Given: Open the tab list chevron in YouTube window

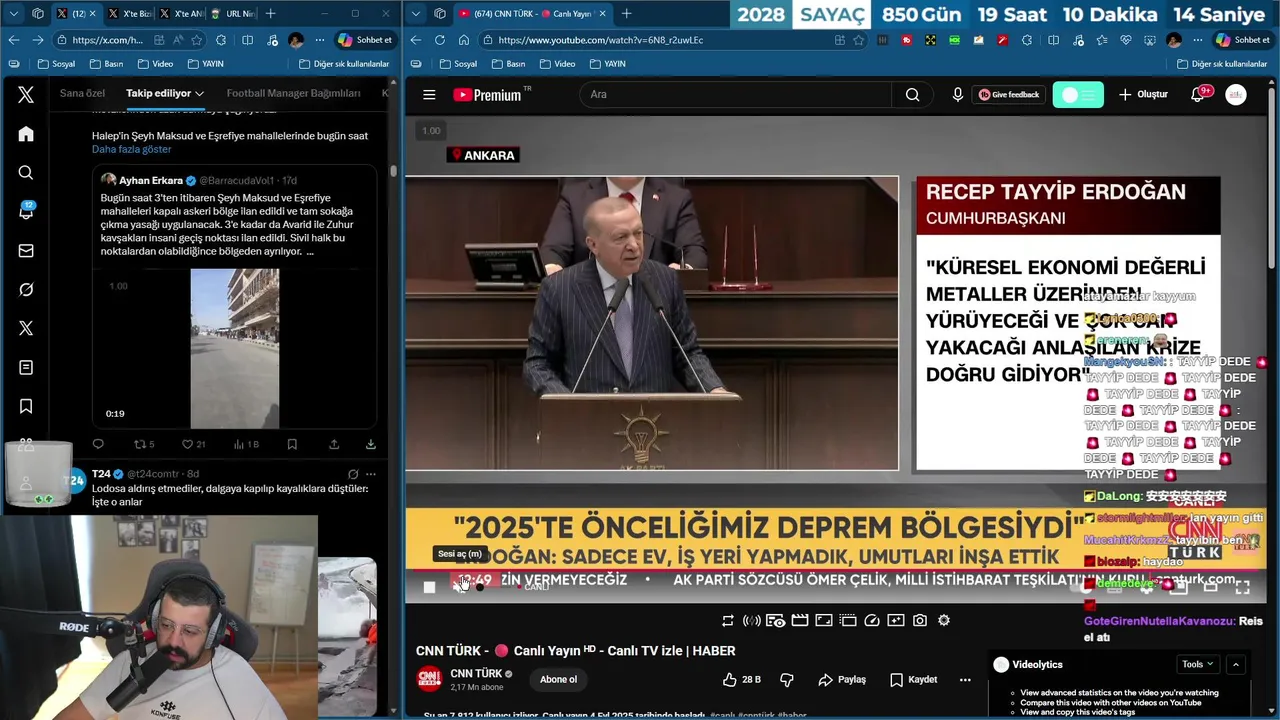Looking at the screenshot, I should [x=415, y=13].
